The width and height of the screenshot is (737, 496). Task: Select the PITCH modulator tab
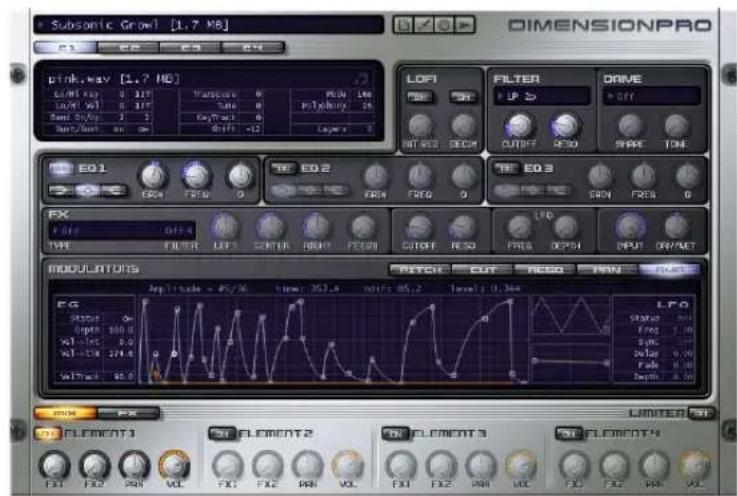tap(420, 270)
